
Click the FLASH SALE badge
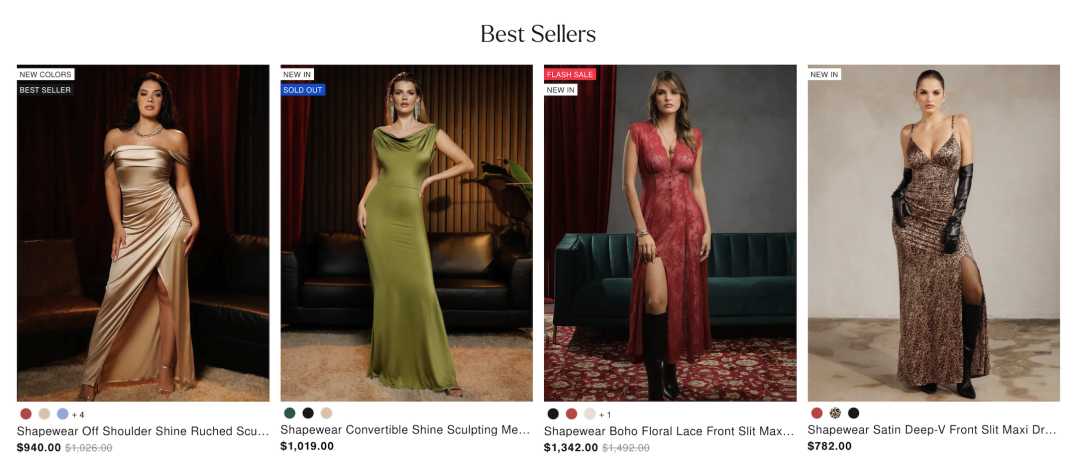pos(570,74)
